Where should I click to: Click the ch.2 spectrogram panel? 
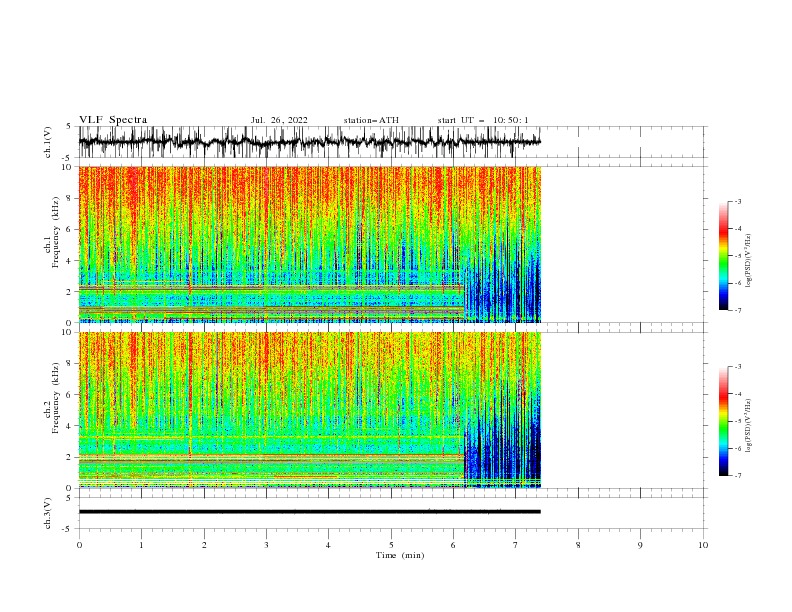click(x=310, y=410)
